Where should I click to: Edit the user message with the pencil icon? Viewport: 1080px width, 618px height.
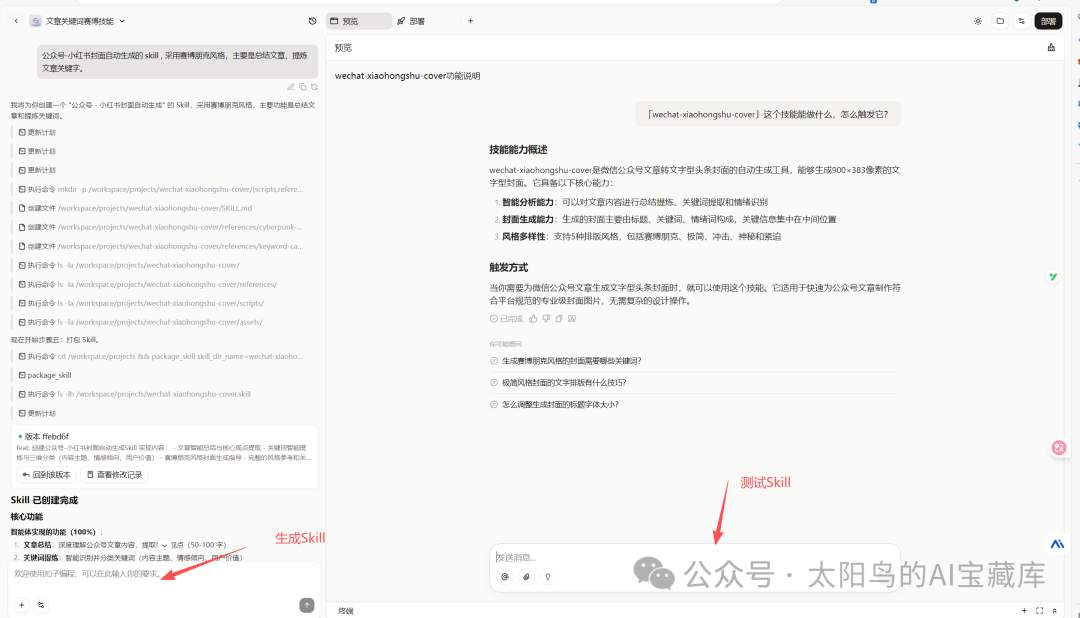click(291, 87)
